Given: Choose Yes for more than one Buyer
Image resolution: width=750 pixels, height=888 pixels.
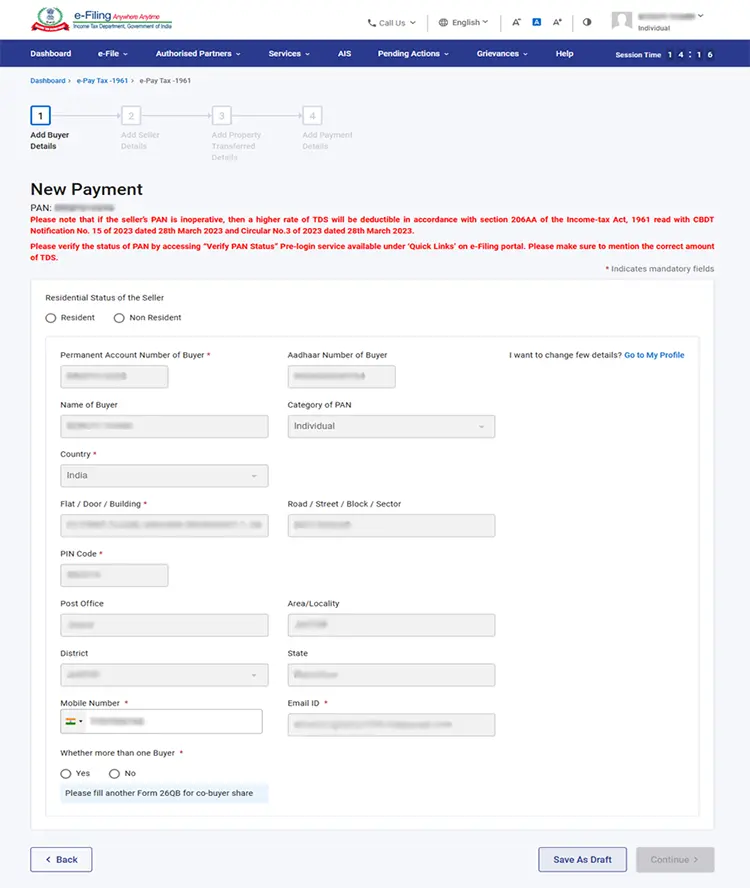Looking at the screenshot, I should tap(66, 774).
